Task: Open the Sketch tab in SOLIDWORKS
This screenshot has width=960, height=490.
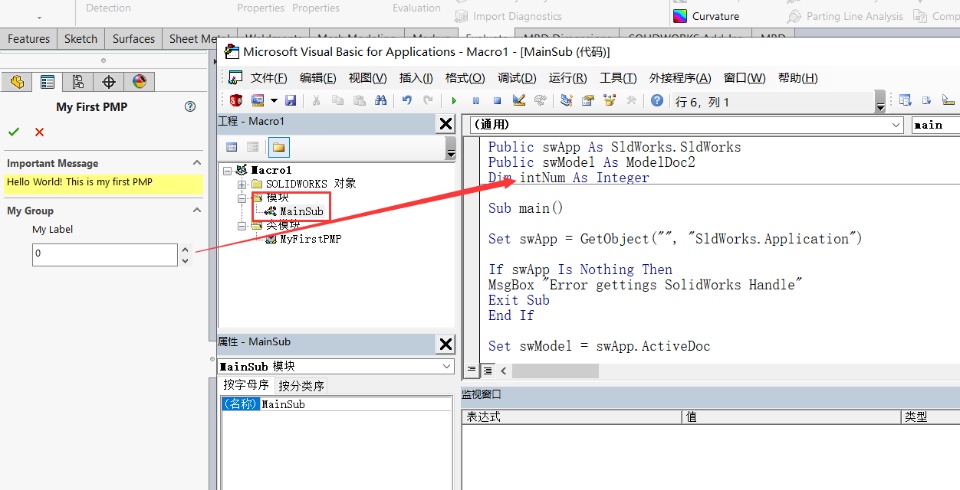Action: [x=81, y=39]
